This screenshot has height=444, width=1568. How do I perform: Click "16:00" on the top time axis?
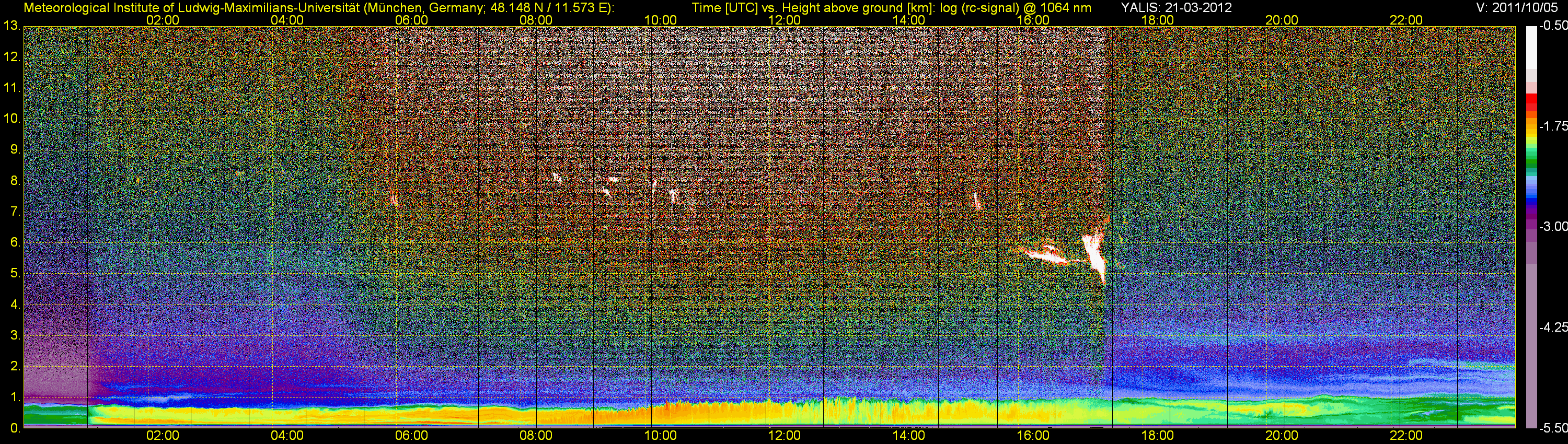pyautogui.click(x=1033, y=20)
